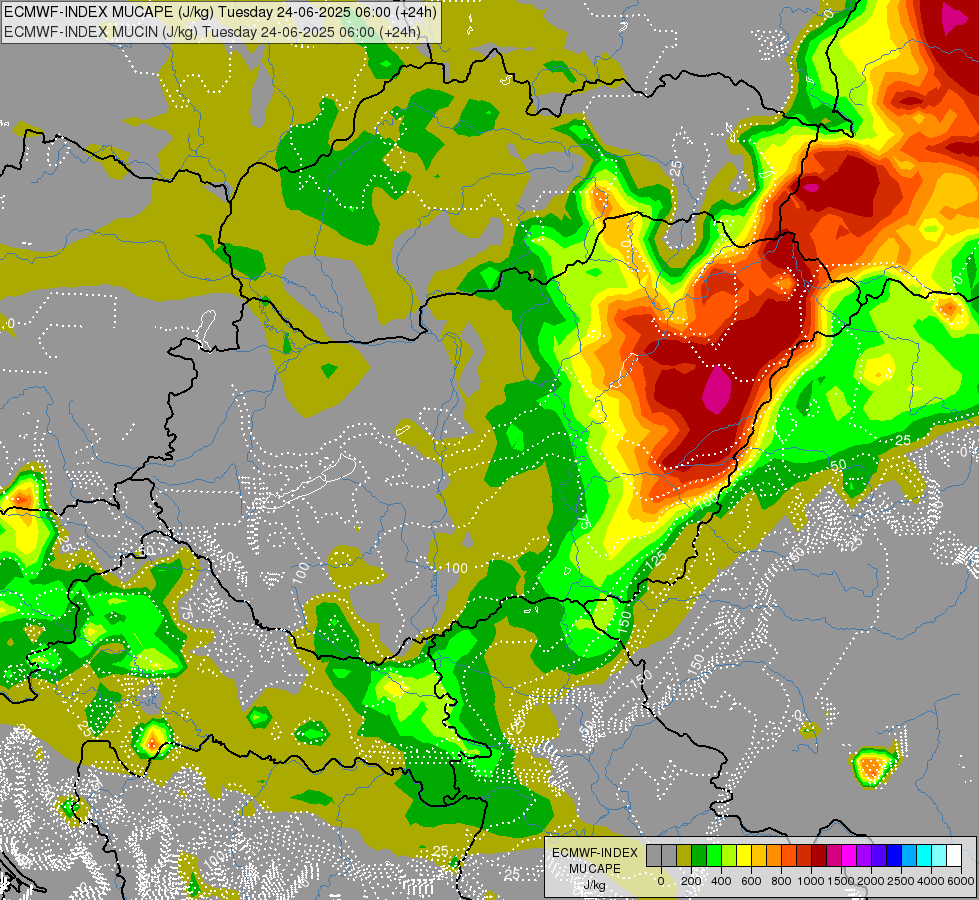Select the pure yellow legend swatch
This screenshot has height=900, width=979.
(745, 855)
